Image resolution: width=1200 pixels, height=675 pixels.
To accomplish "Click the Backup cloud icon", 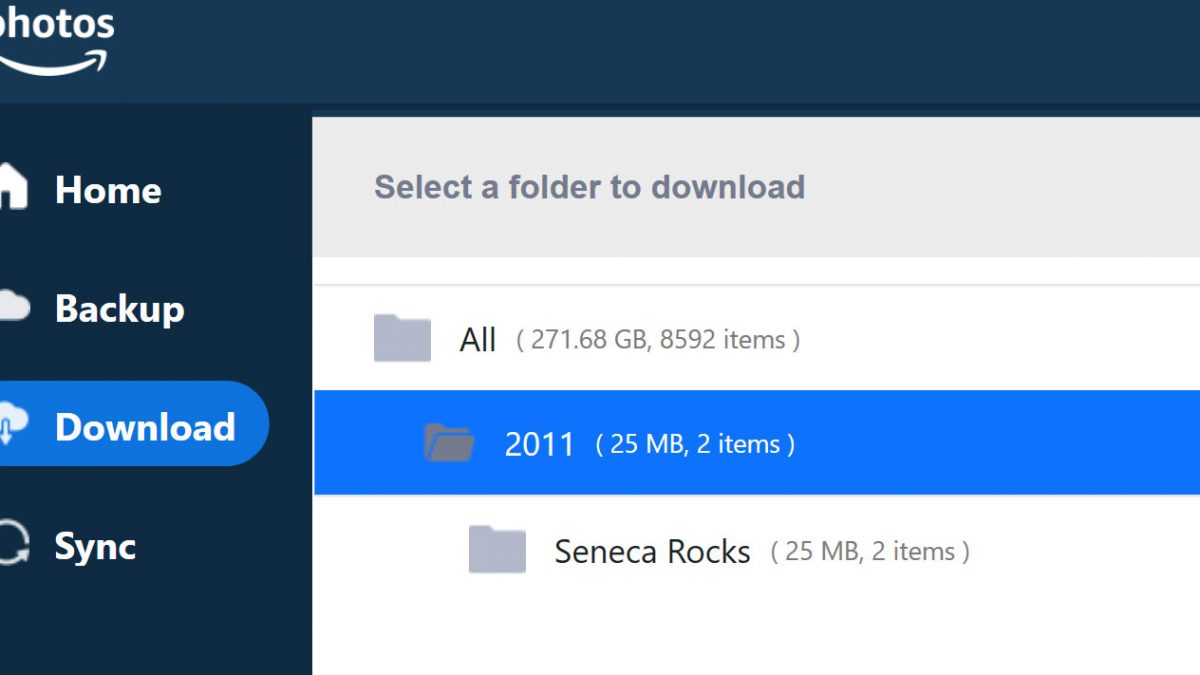I will coord(12,307).
